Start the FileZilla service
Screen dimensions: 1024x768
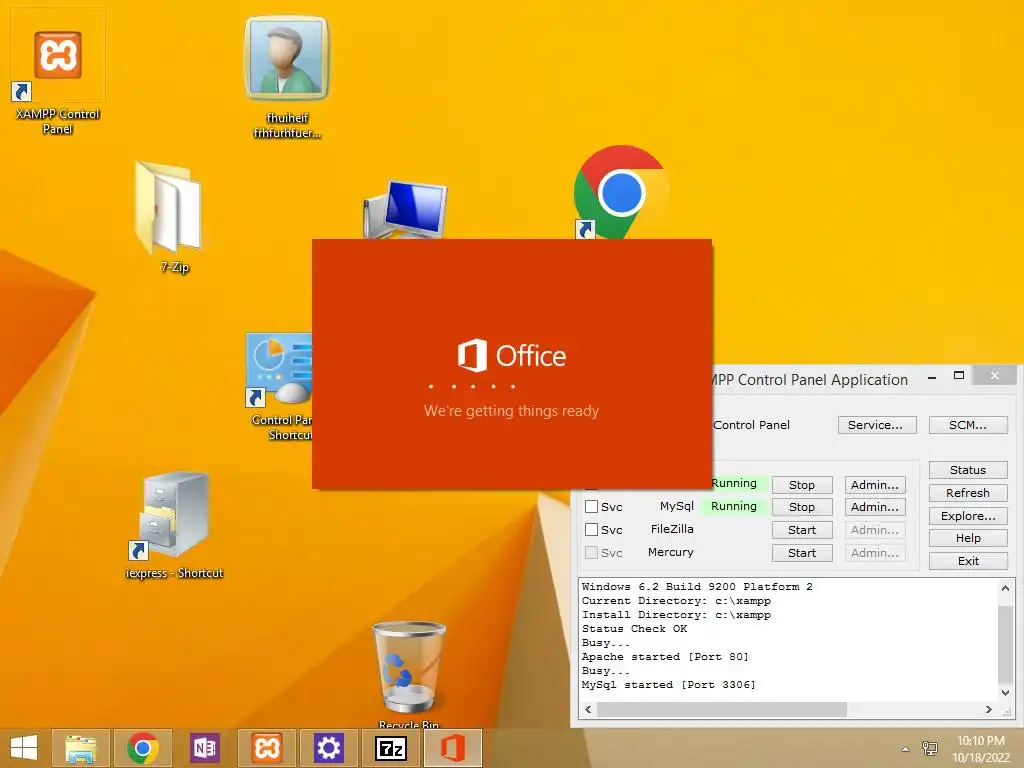pos(802,530)
